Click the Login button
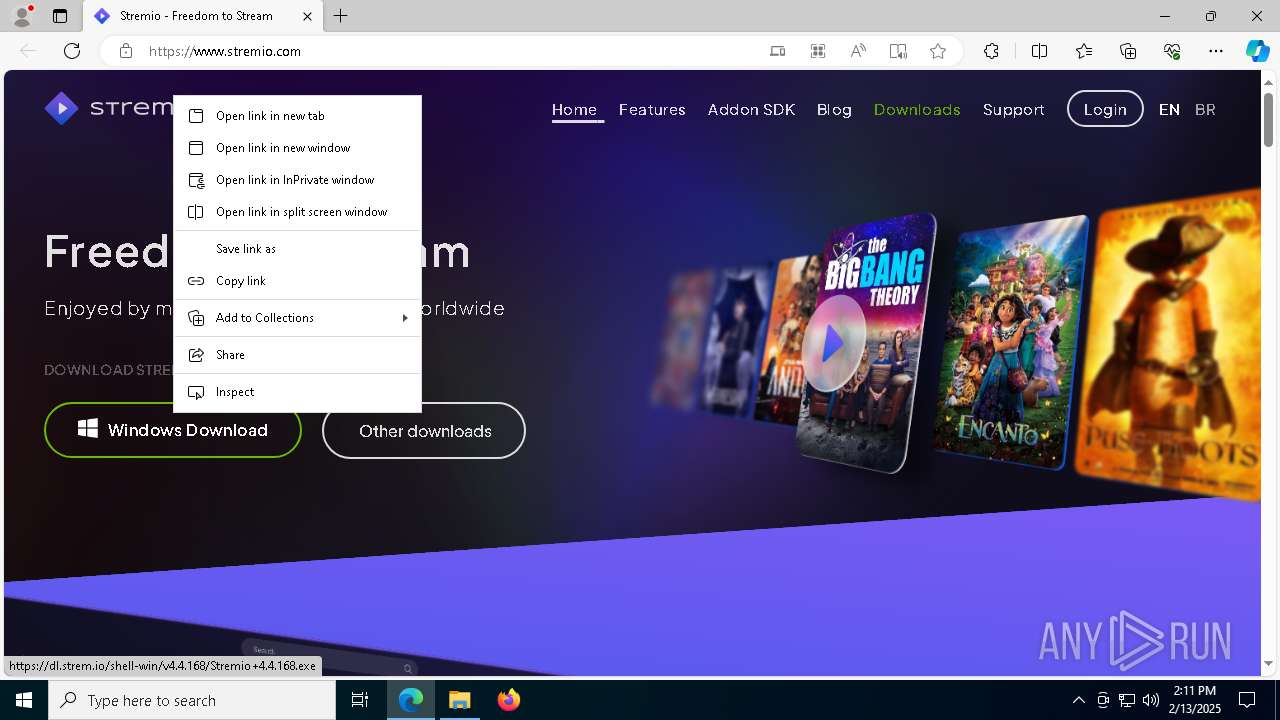Screen dimensions: 1280x720 [1105, 109]
